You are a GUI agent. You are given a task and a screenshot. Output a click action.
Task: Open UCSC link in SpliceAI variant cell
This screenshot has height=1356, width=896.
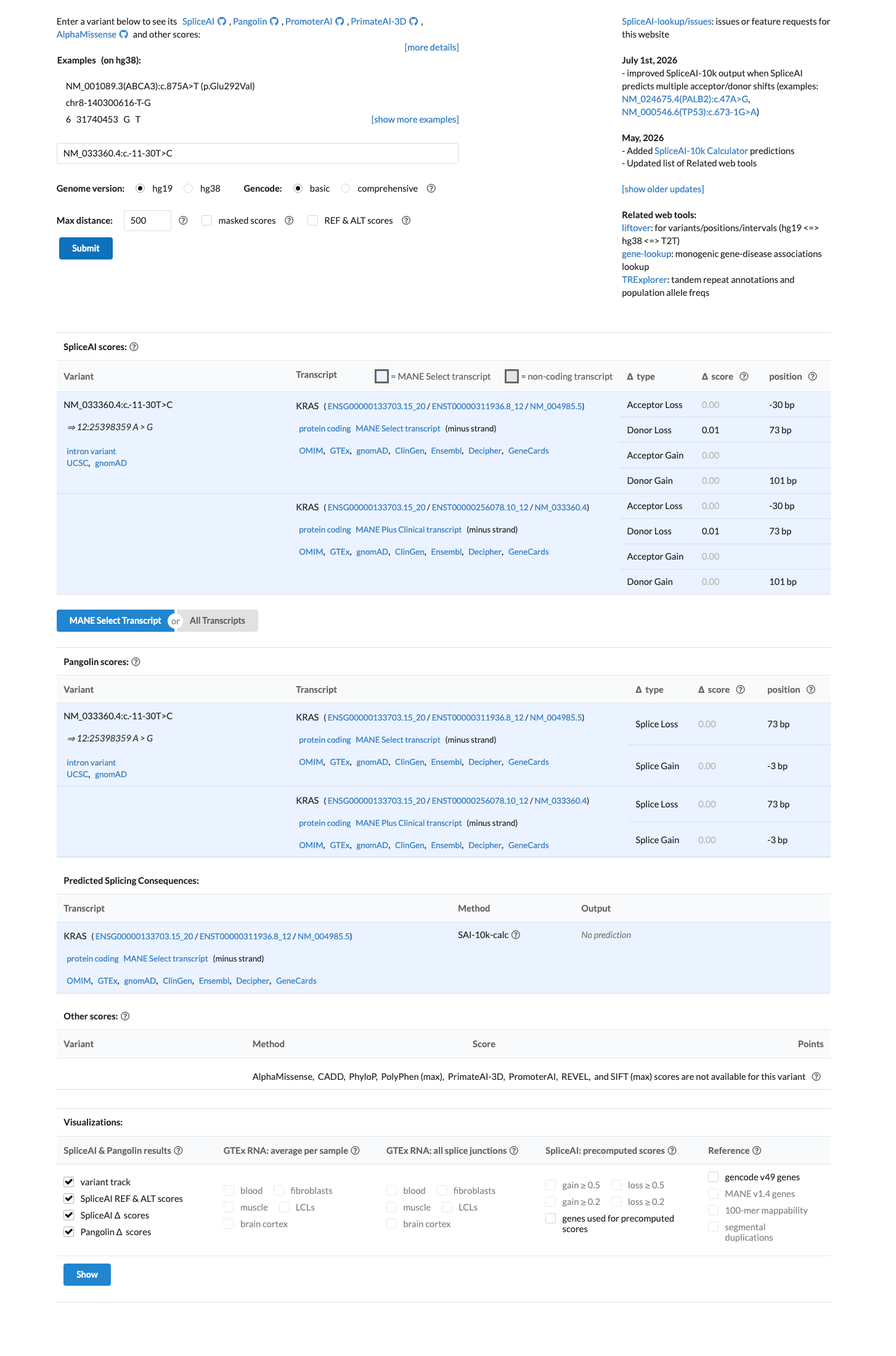(x=77, y=464)
